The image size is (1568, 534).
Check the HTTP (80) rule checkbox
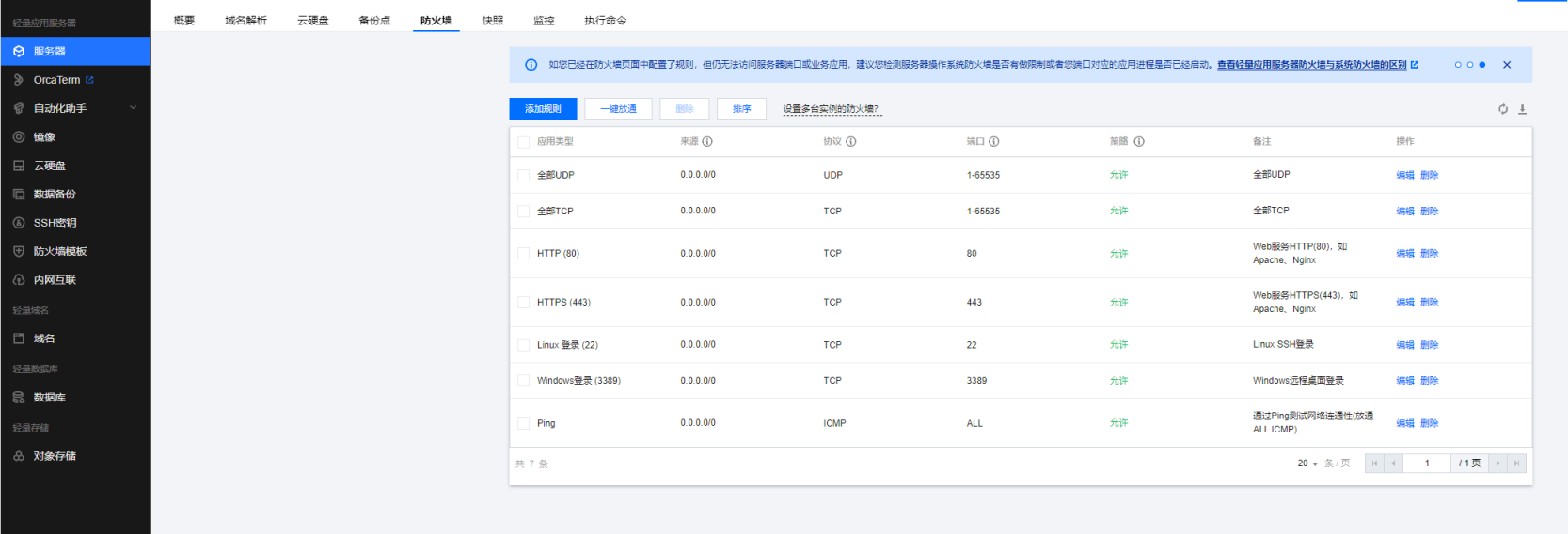click(524, 254)
